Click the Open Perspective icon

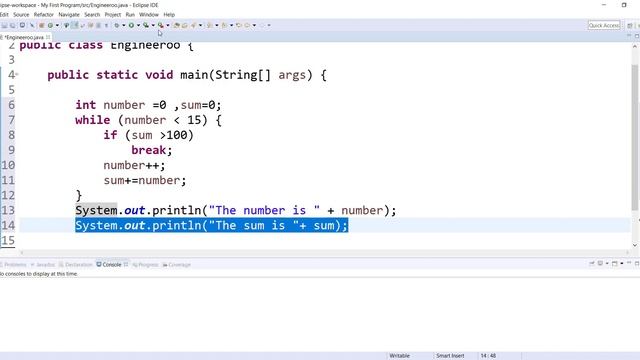[x=630, y=25]
